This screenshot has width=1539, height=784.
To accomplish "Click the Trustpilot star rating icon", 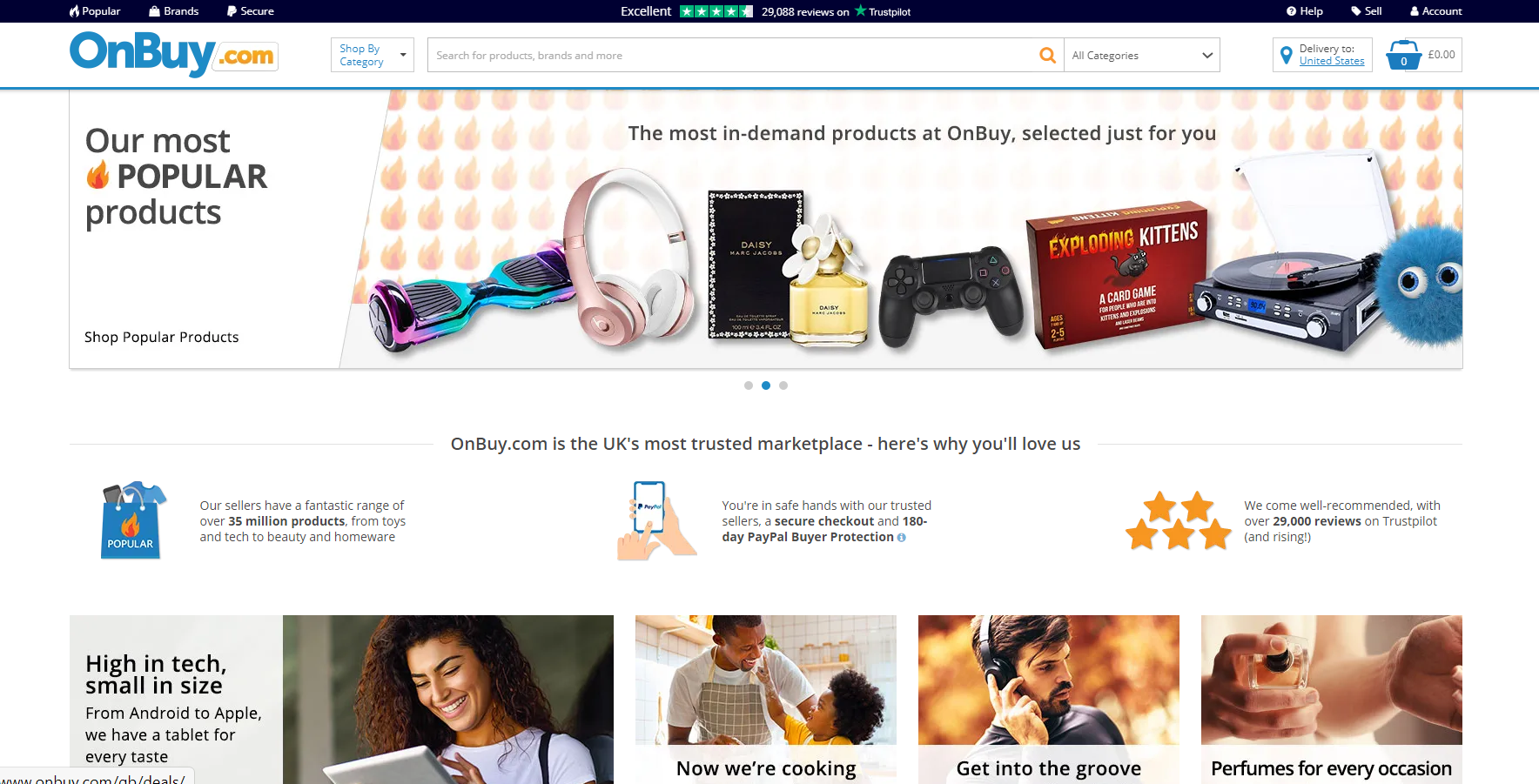I will pos(716,11).
